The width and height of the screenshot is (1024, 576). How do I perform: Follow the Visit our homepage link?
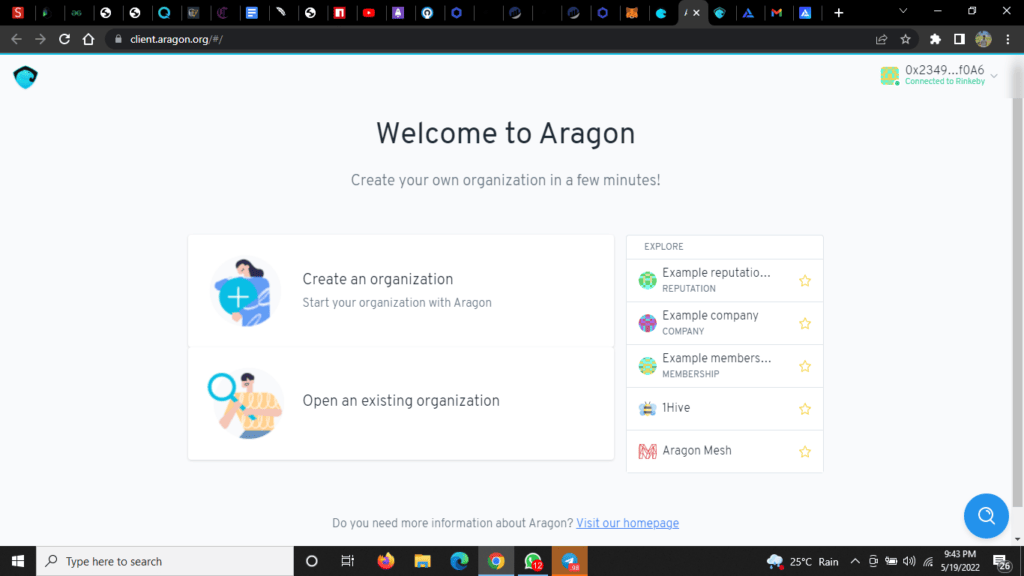[x=627, y=523]
